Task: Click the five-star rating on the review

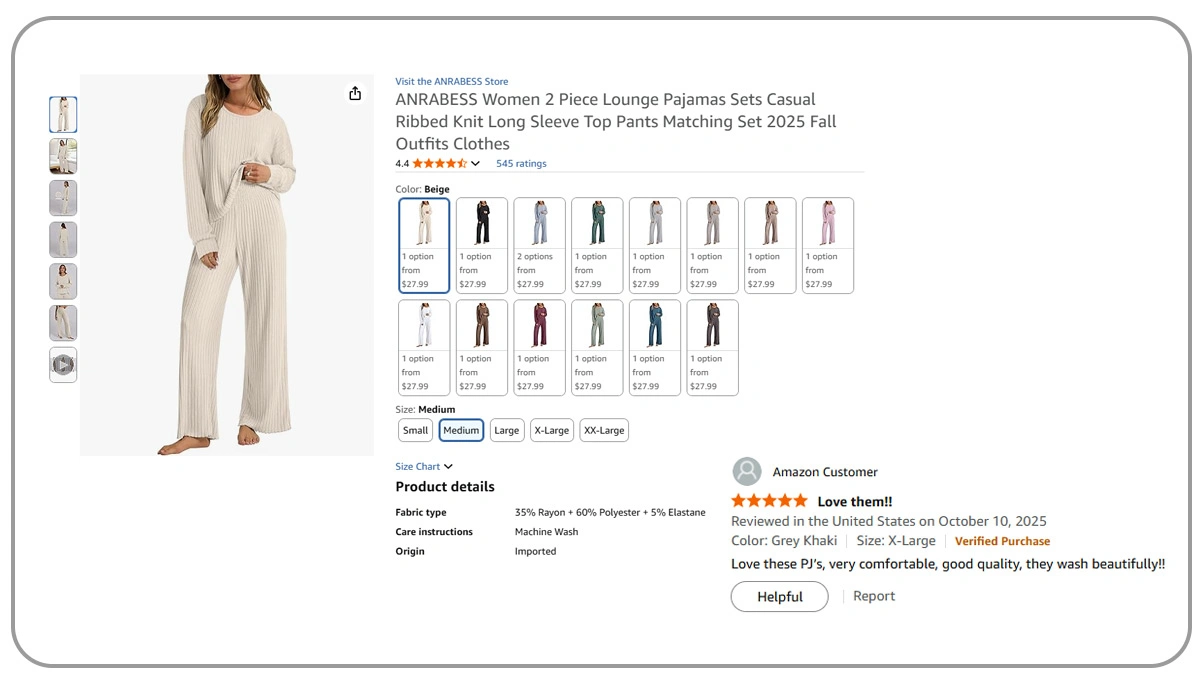Action: click(x=769, y=501)
